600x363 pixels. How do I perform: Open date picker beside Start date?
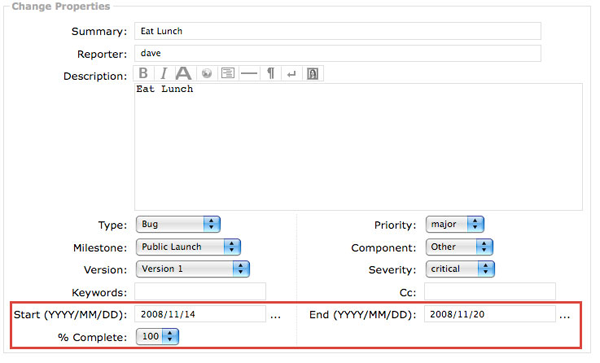276,316
